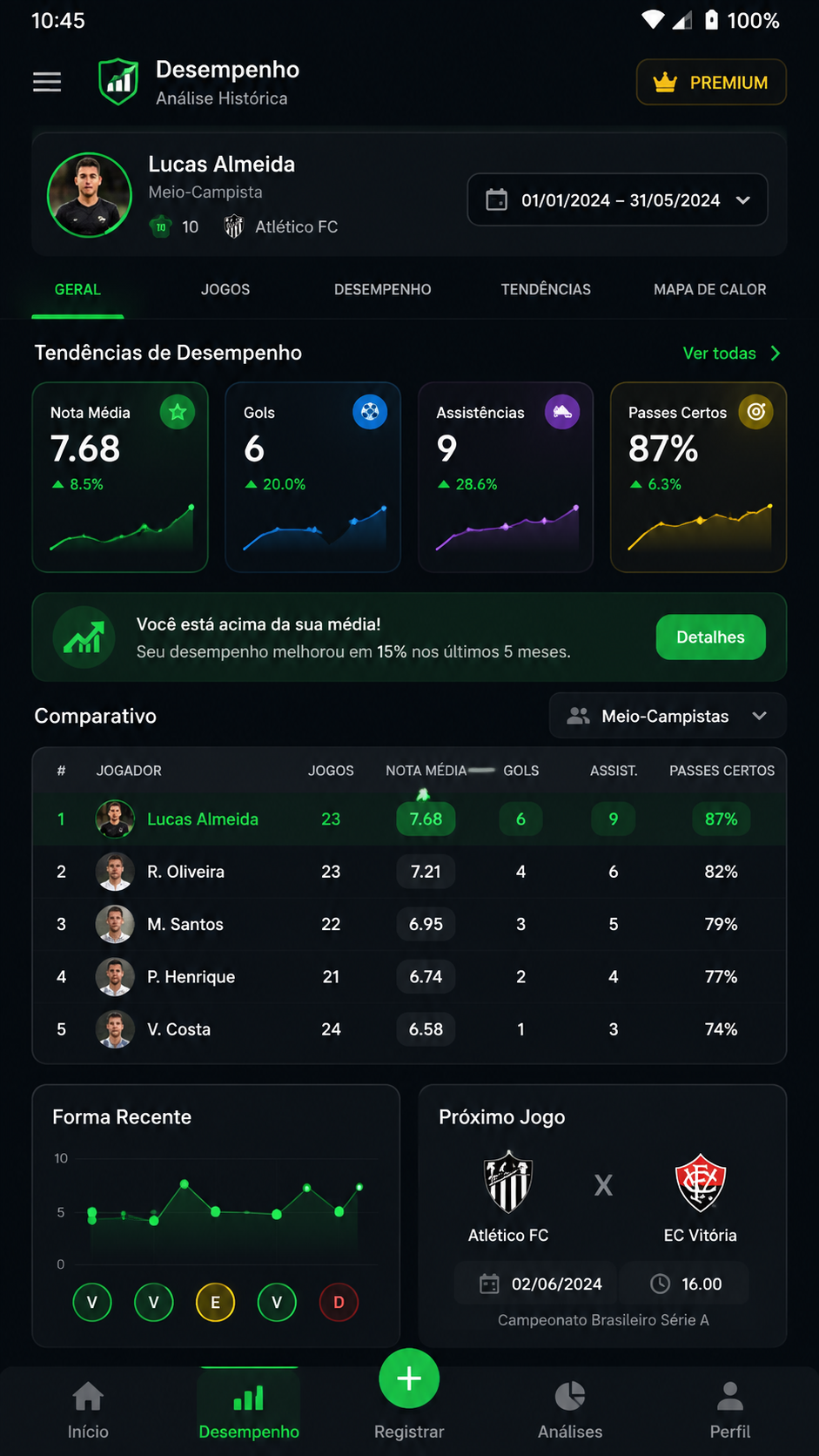Select the yellow E result badge
Viewport: 819px width, 1456px height.
coord(215,1303)
